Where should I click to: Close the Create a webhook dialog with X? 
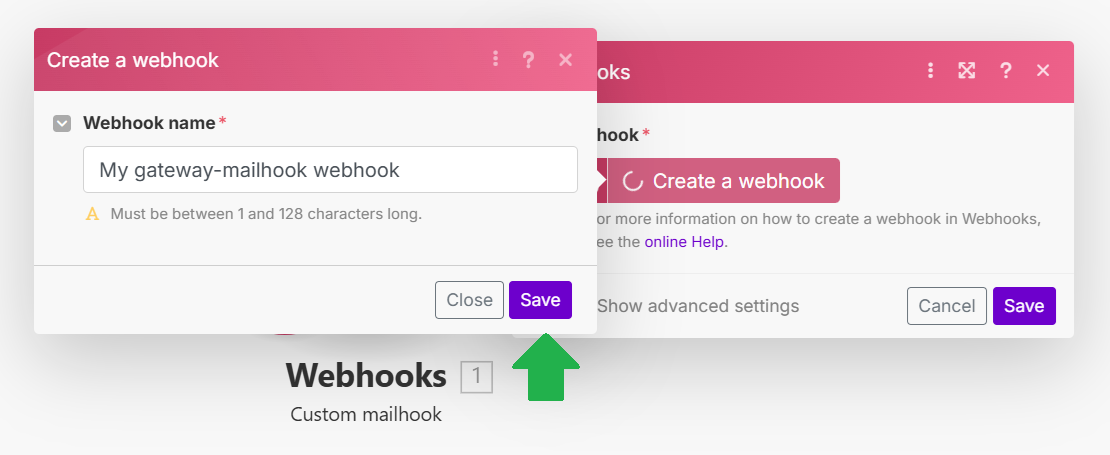click(566, 59)
